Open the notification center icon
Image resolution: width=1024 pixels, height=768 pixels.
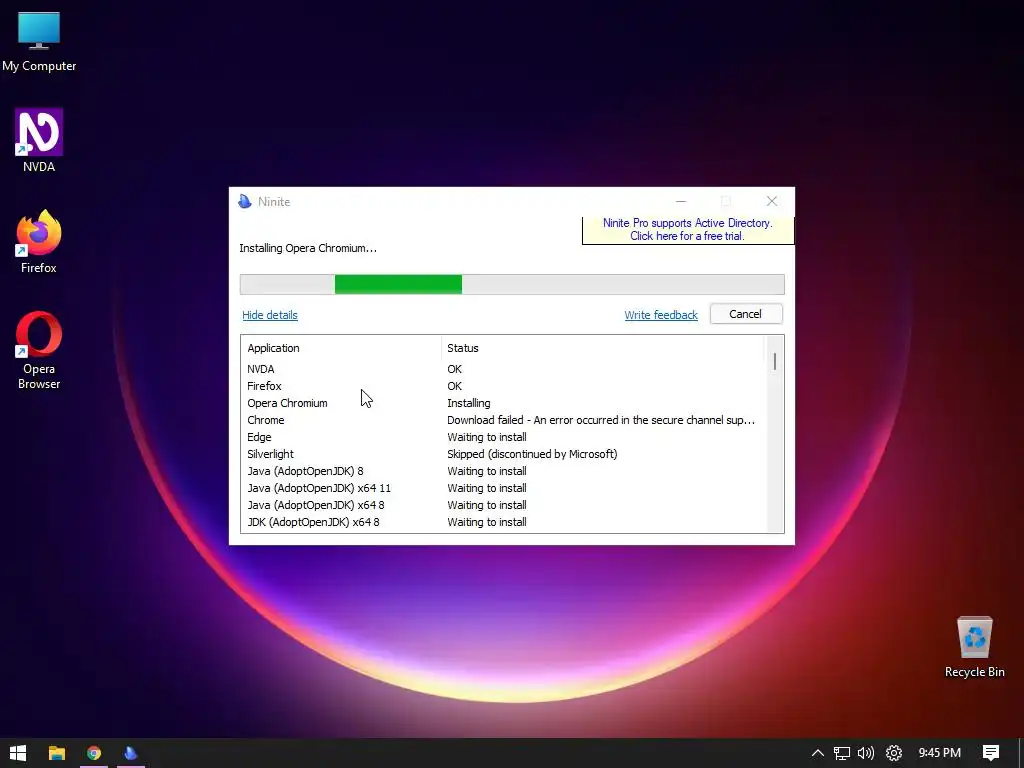991,753
